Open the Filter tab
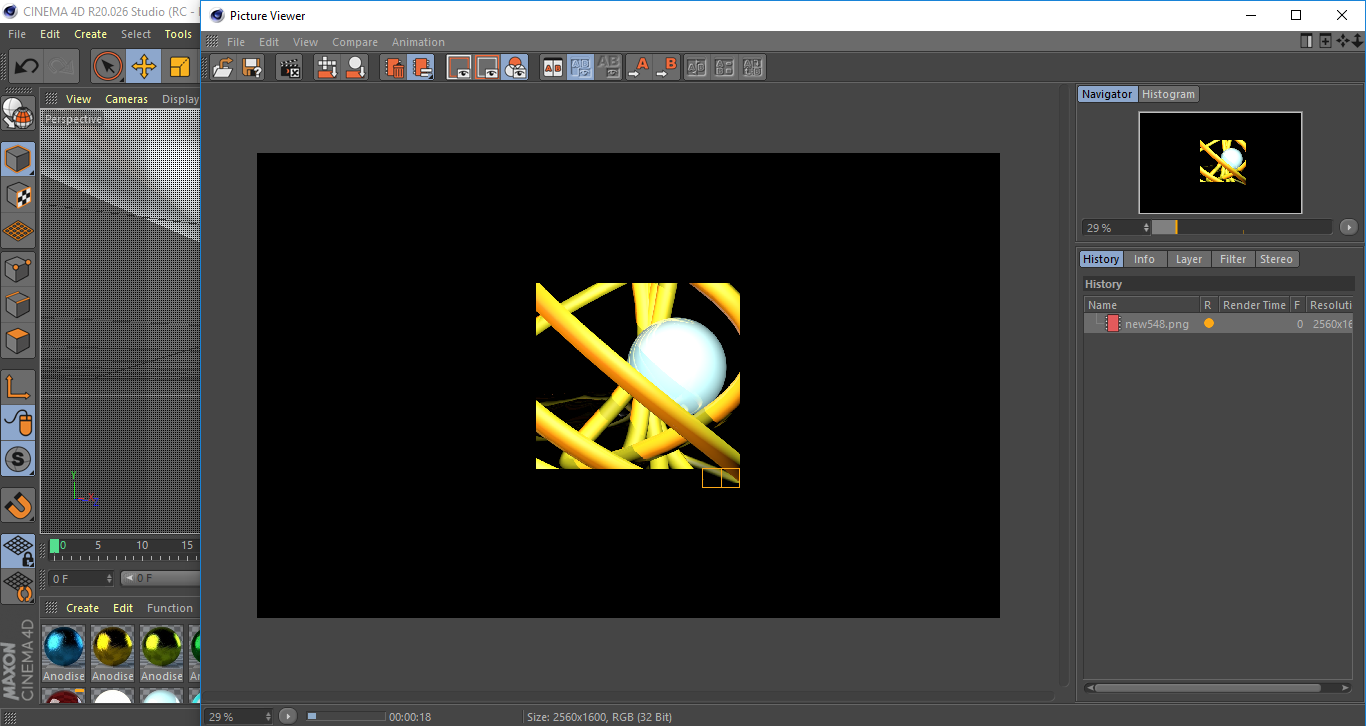 pos(1233,259)
